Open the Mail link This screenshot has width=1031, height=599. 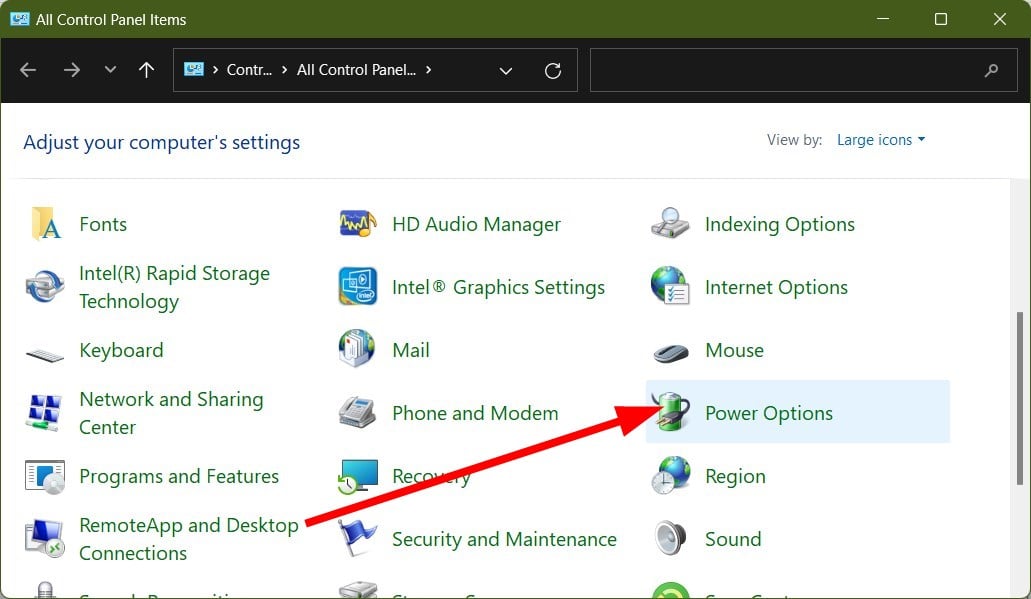tap(411, 350)
